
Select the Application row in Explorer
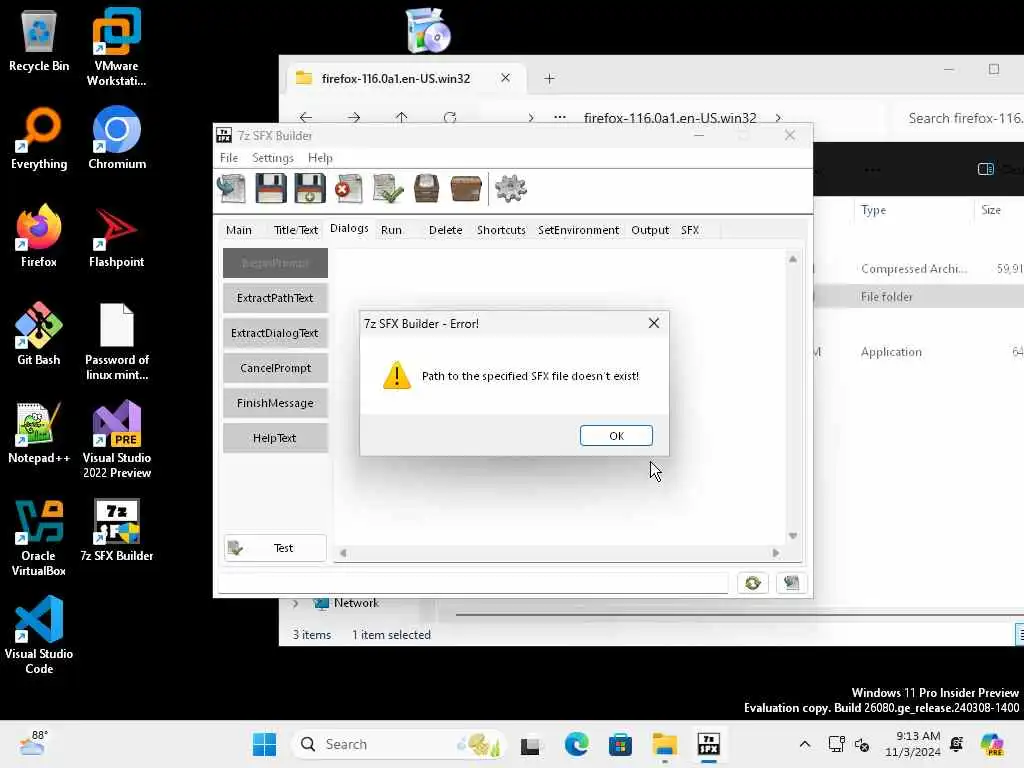click(x=919, y=352)
